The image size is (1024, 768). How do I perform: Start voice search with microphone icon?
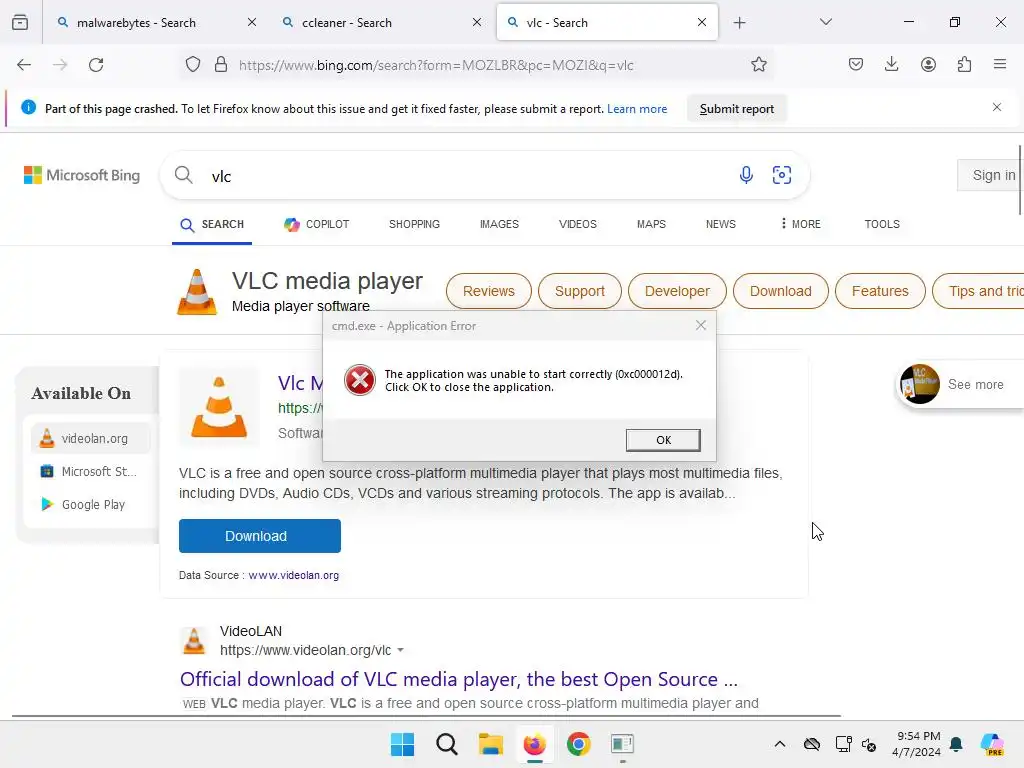[x=746, y=174]
